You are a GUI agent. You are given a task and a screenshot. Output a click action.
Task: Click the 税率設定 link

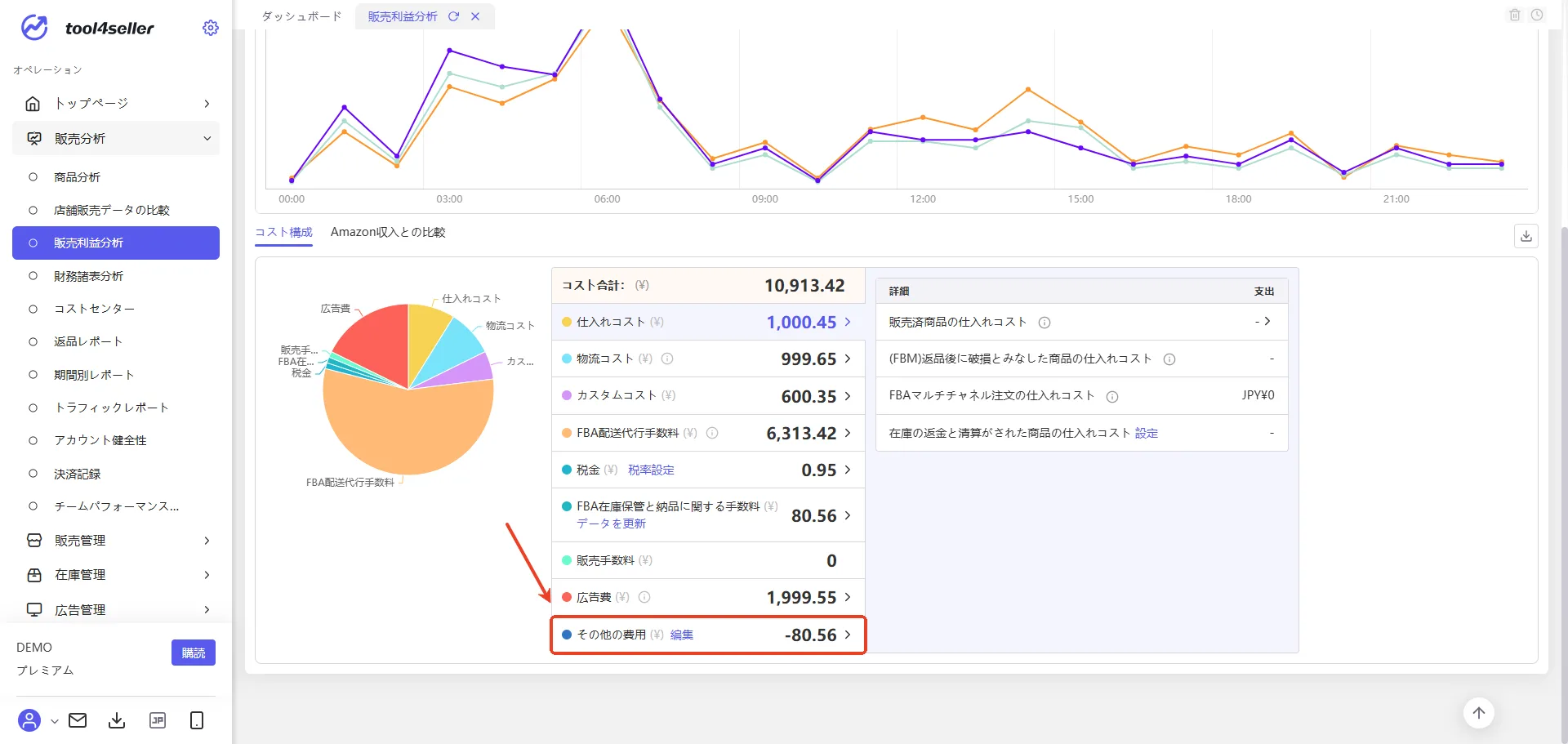click(x=651, y=470)
